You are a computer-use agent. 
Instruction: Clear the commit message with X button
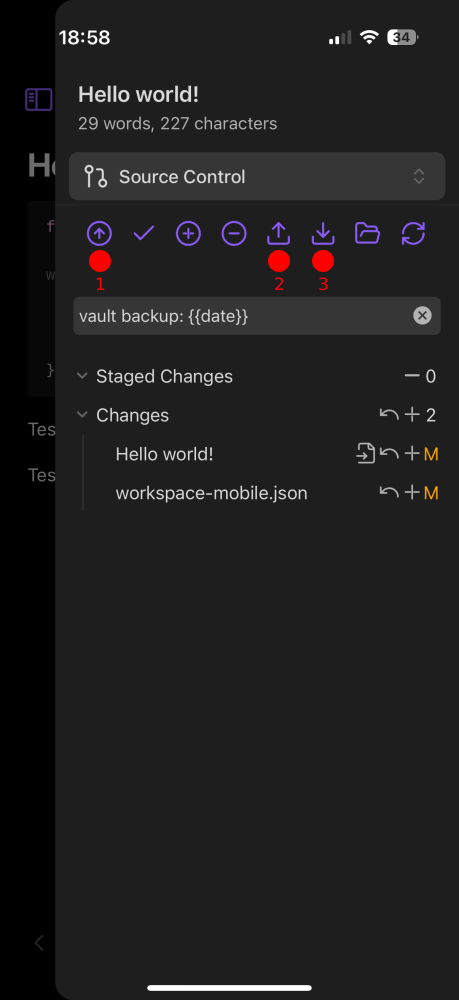(x=422, y=316)
